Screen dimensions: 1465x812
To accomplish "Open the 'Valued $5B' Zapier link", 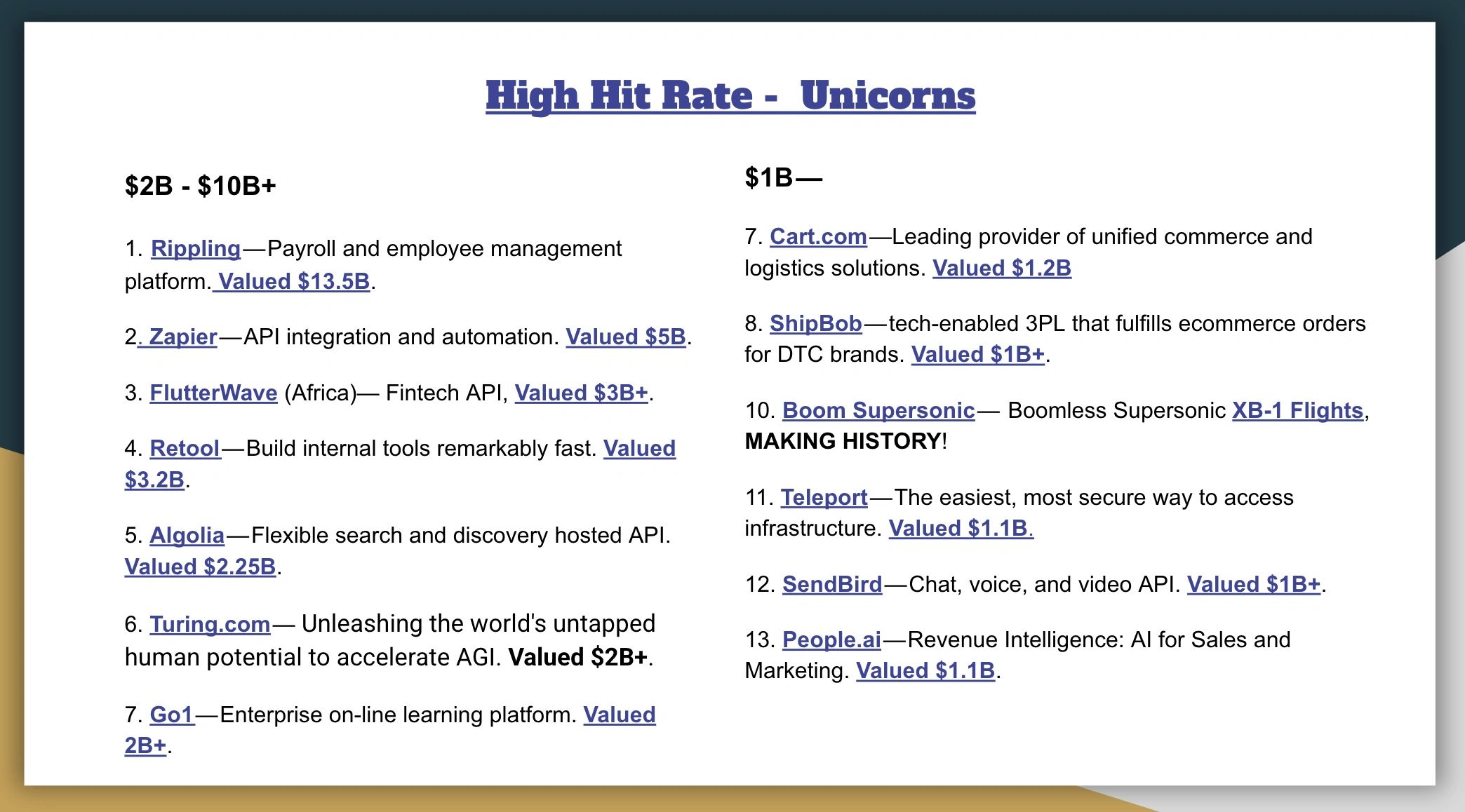I will pos(626,337).
